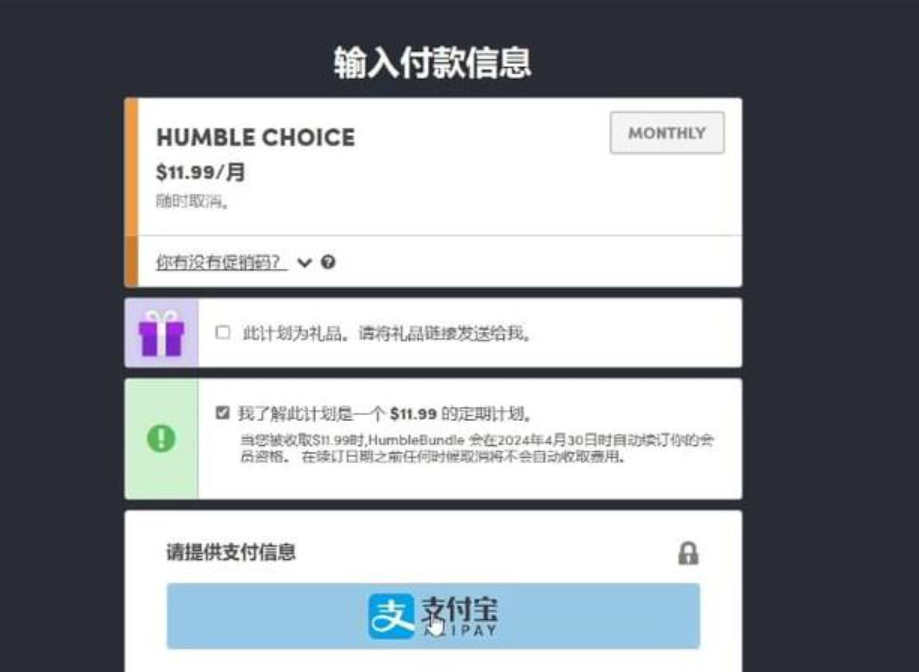This screenshot has width=919, height=672.
Task: Click the MONTHLY plan button
Action: [667, 133]
